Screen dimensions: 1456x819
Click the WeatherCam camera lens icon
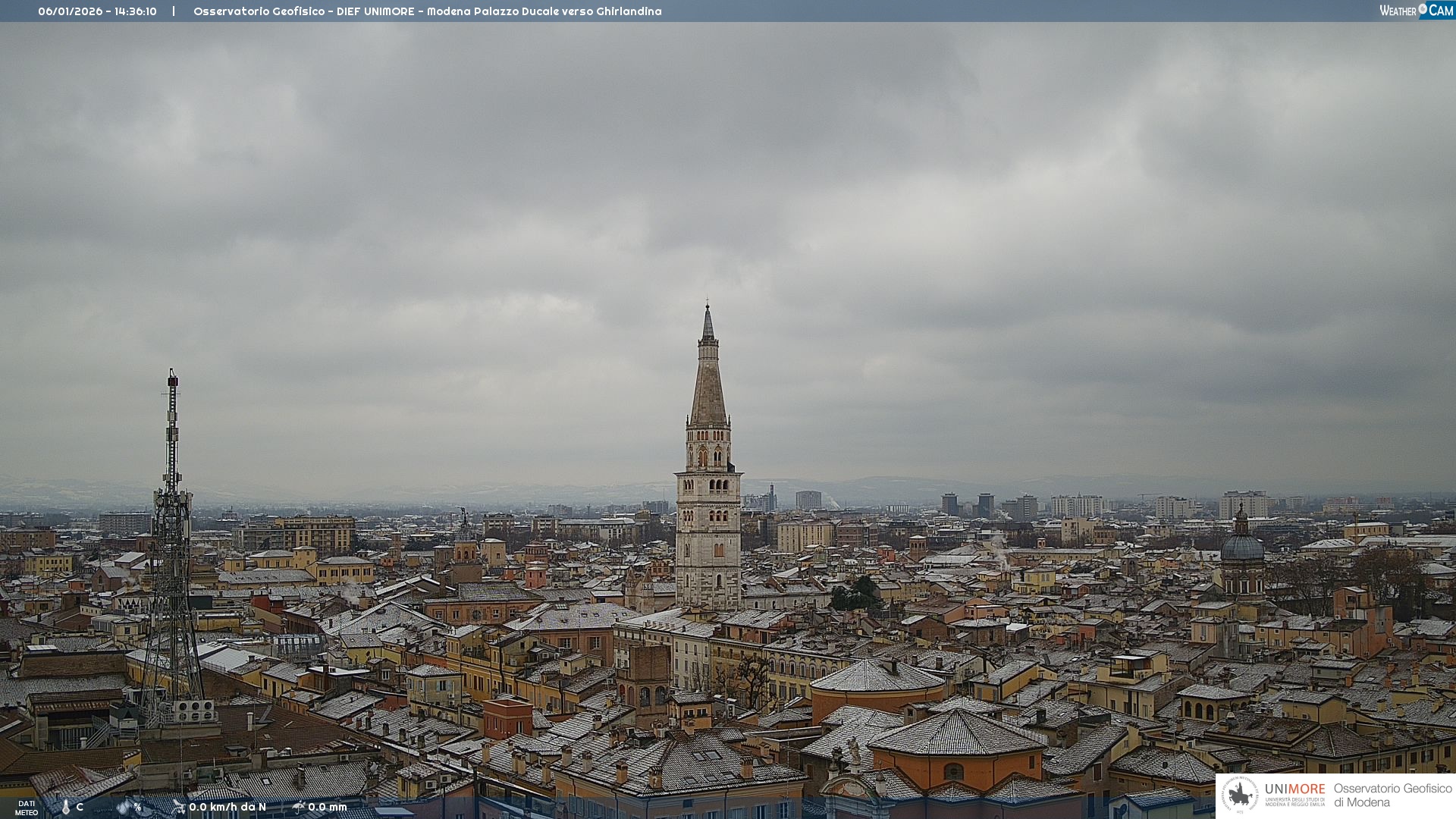[x=1423, y=9]
